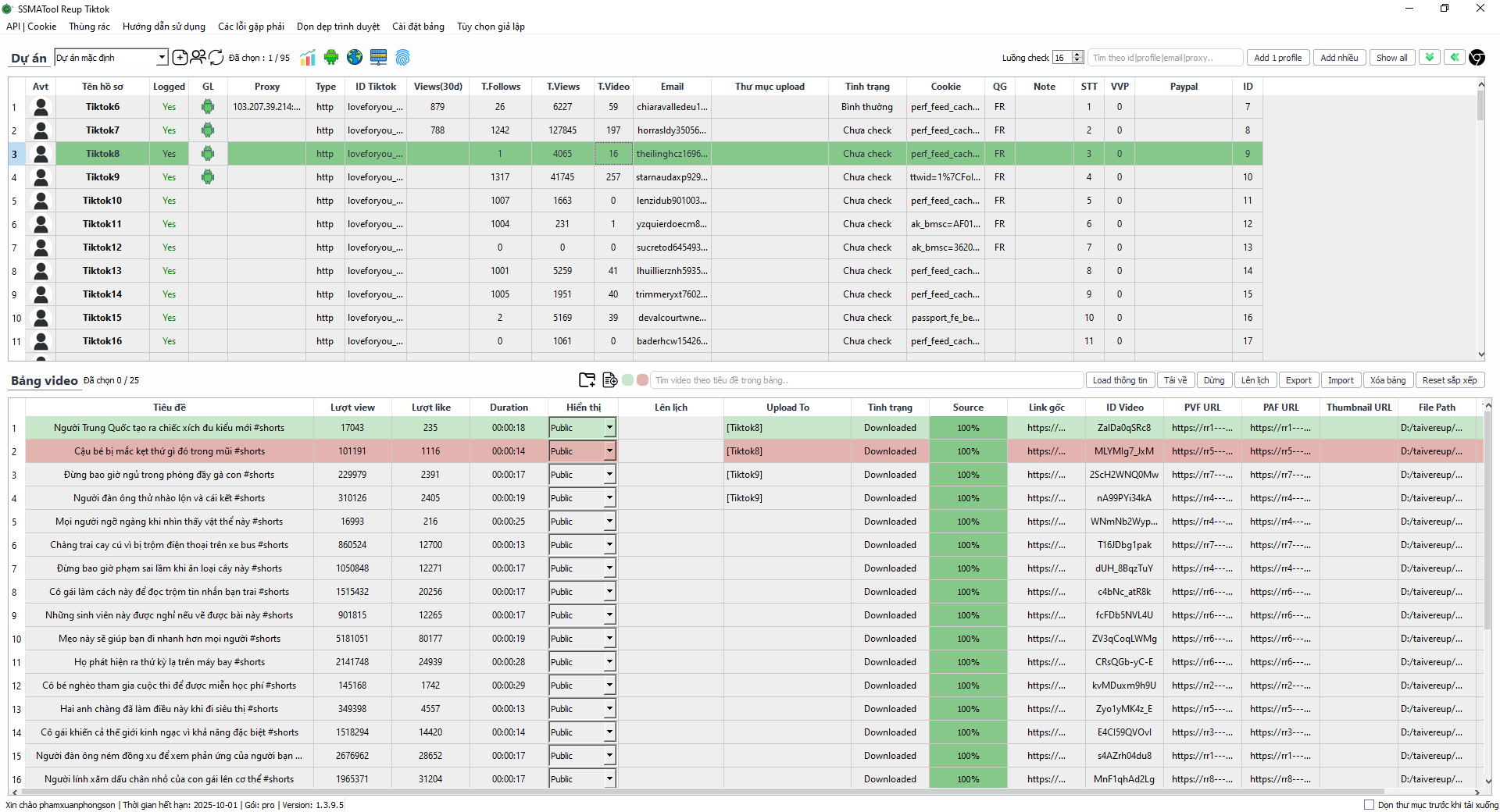Open the server proxy icon in toolbar
Image resolution: width=1500 pixels, height=812 pixels.
(x=379, y=57)
